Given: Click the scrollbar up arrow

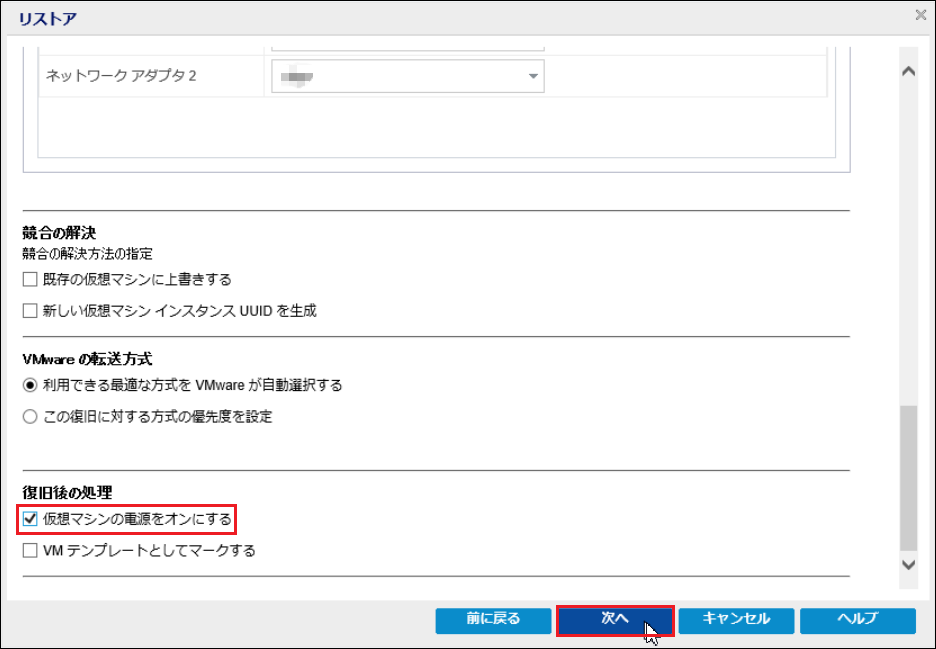Looking at the screenshot, I should (x=909, y=71).
